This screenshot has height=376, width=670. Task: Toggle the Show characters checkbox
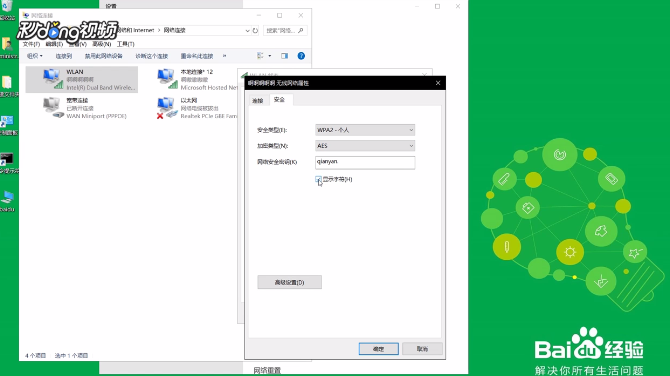318,179
